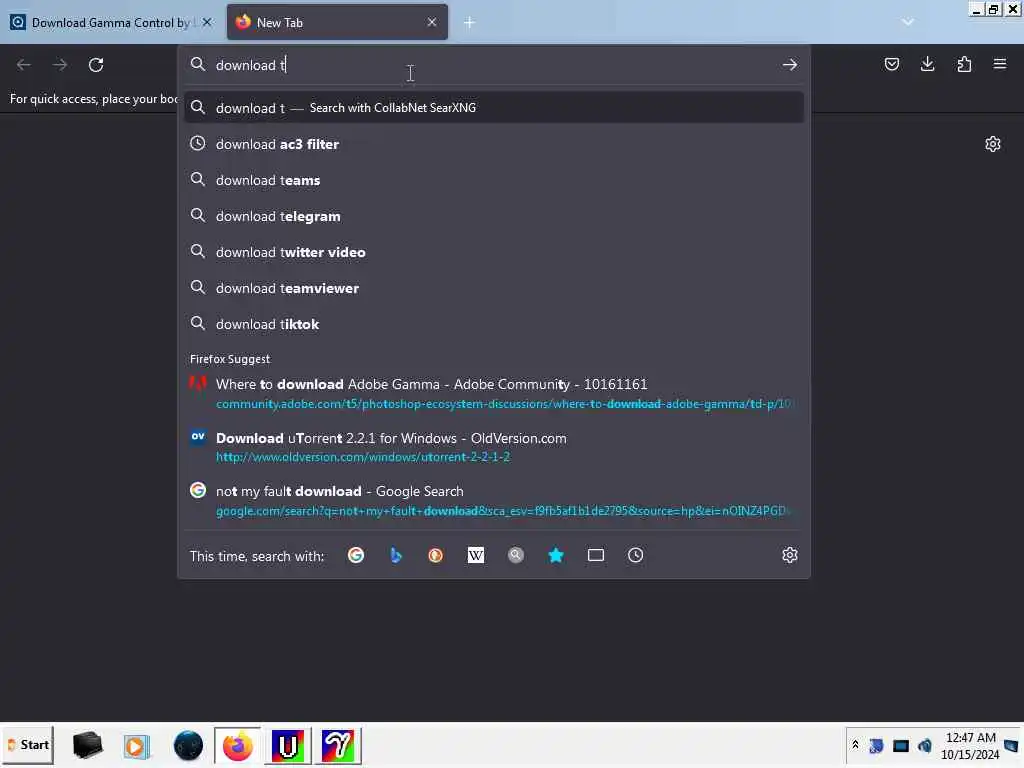Choose suggestion download teamviewer
The height and width of the screenshot is (768, 1024).
click(x=494, y=288)
